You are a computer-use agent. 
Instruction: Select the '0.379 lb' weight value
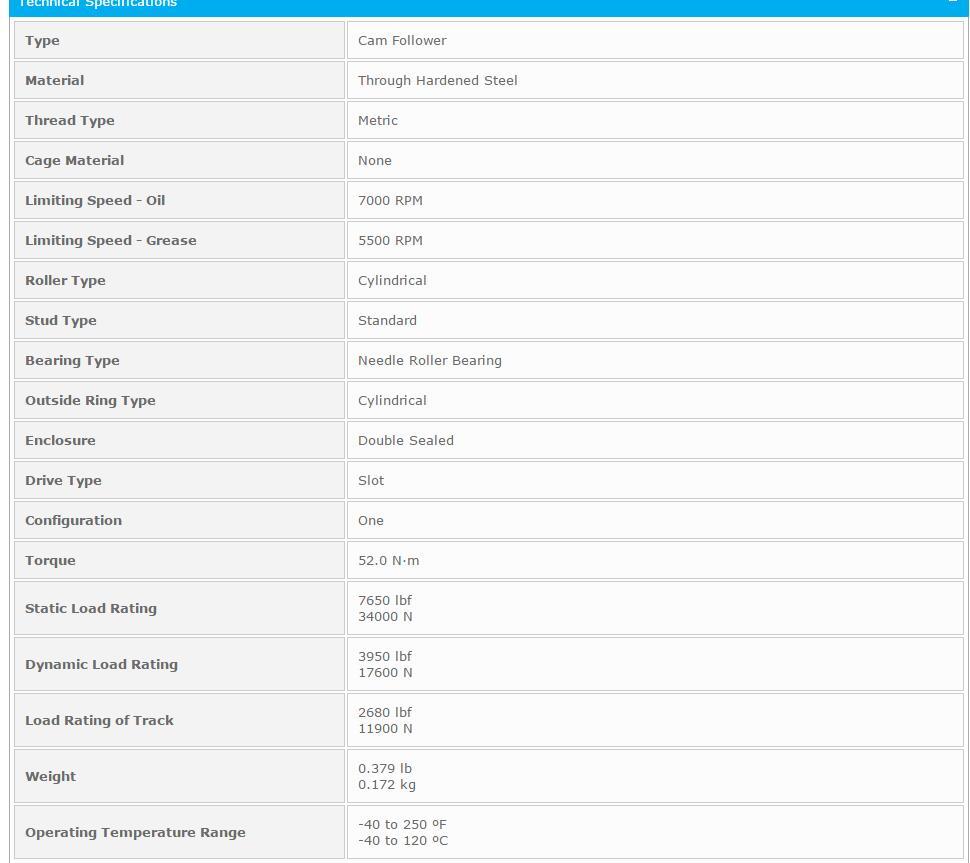(385, 769)
